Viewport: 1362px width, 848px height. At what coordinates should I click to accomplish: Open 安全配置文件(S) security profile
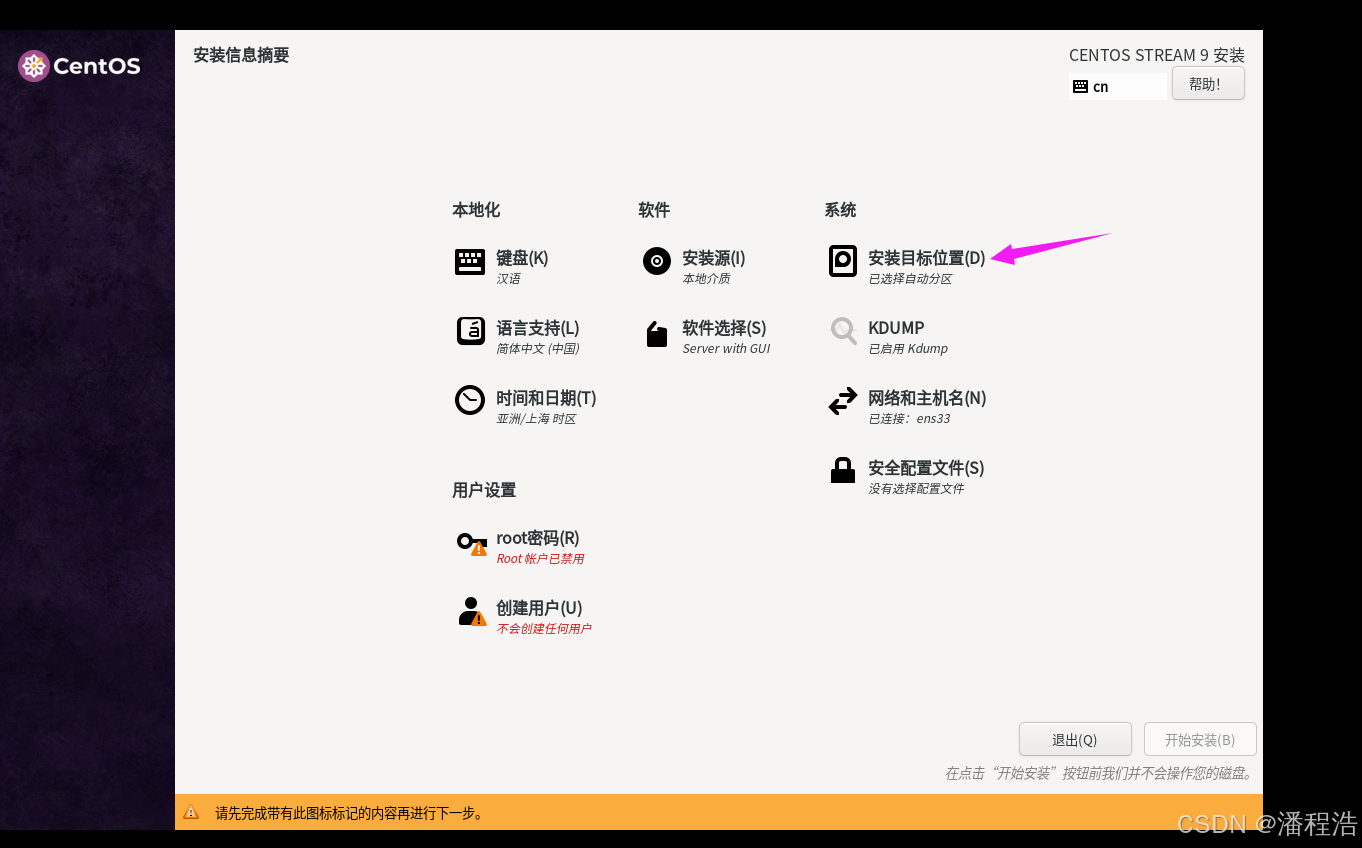pos(926,468)
